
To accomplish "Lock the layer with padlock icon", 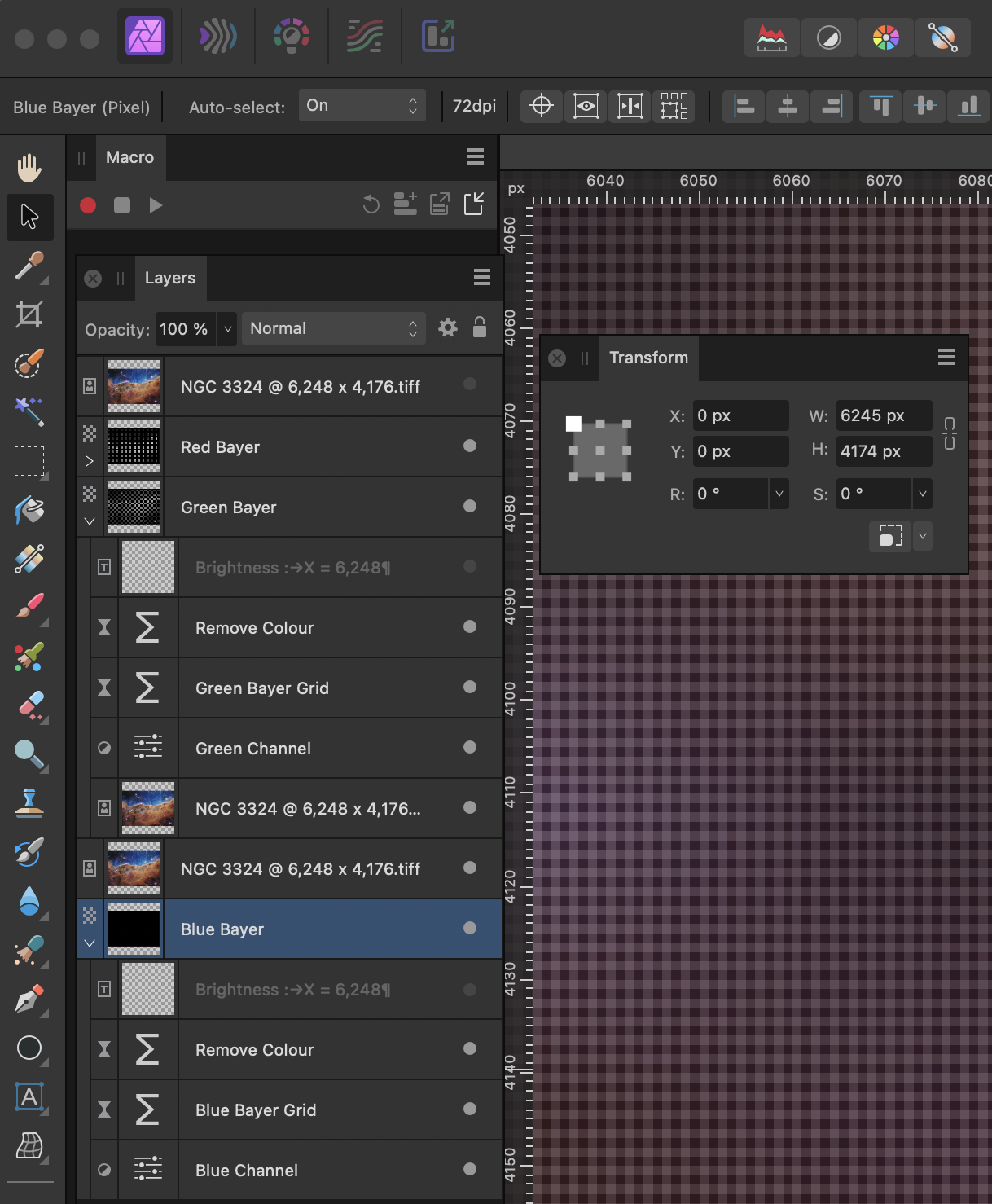I will (x=480, y=327).
